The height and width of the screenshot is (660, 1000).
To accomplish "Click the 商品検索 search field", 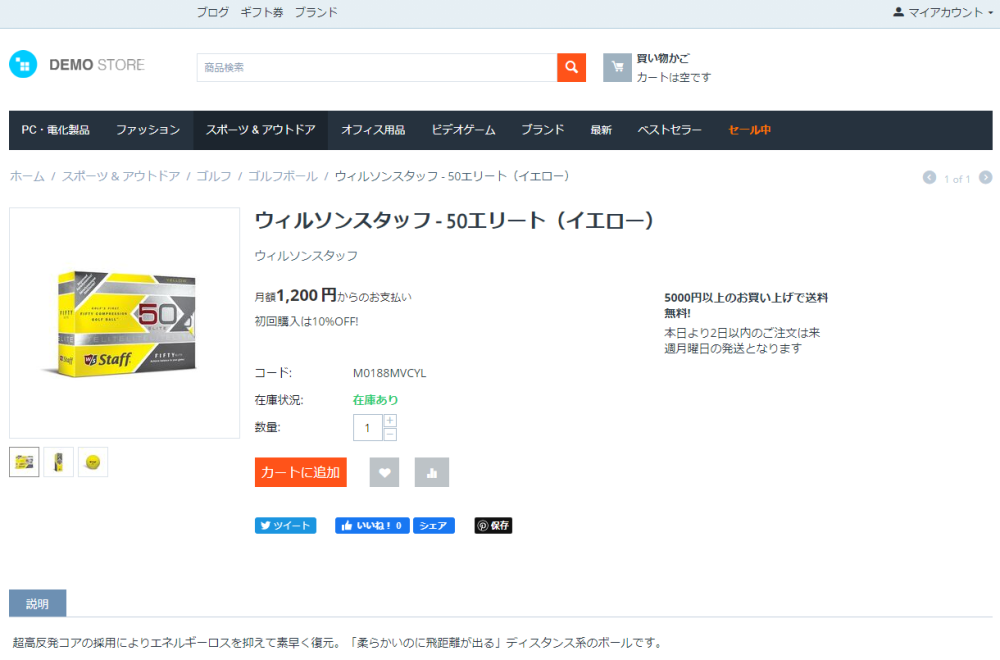I will pyautogui.click(x=377, y=67).
